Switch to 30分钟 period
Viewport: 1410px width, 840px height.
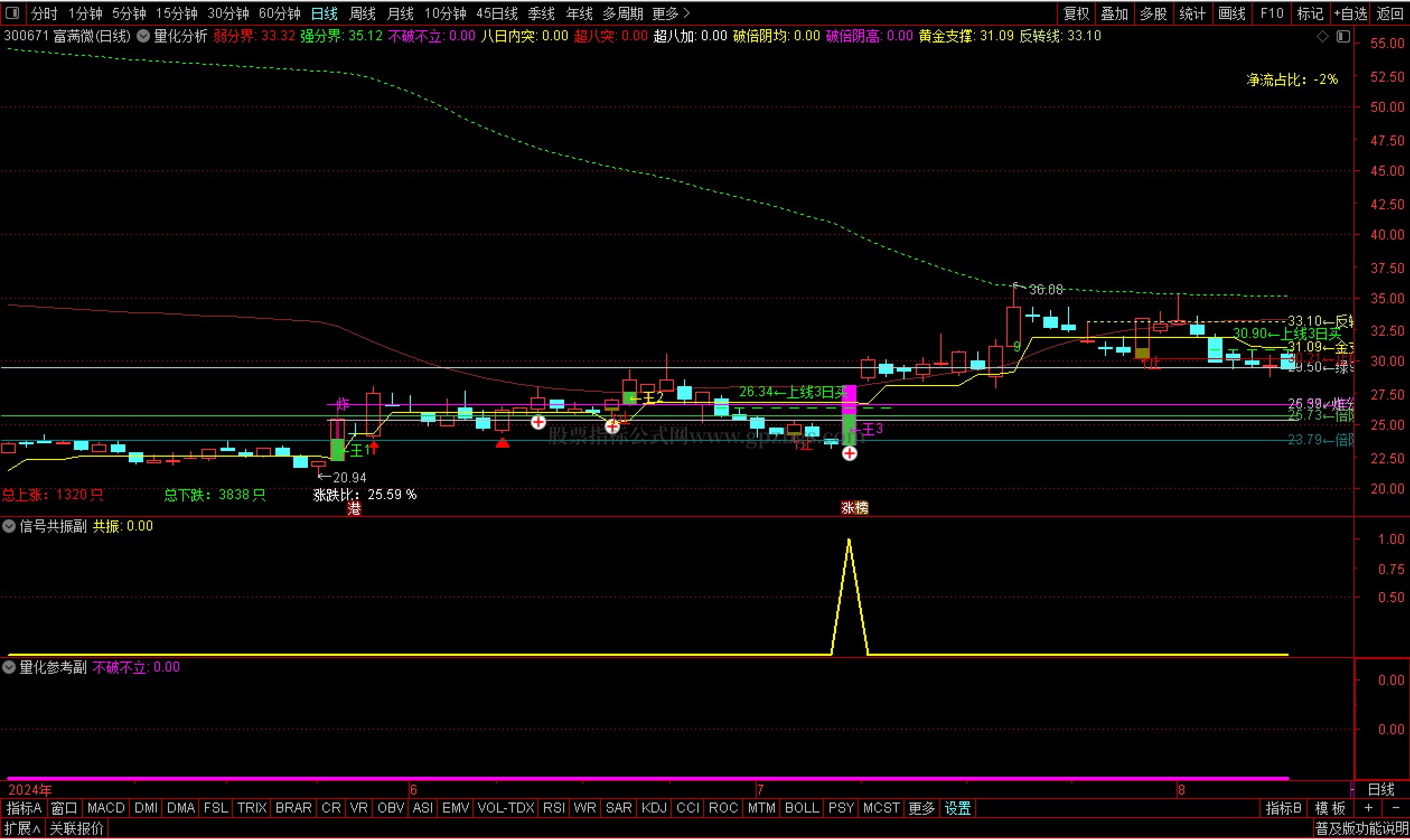[228, 13]
